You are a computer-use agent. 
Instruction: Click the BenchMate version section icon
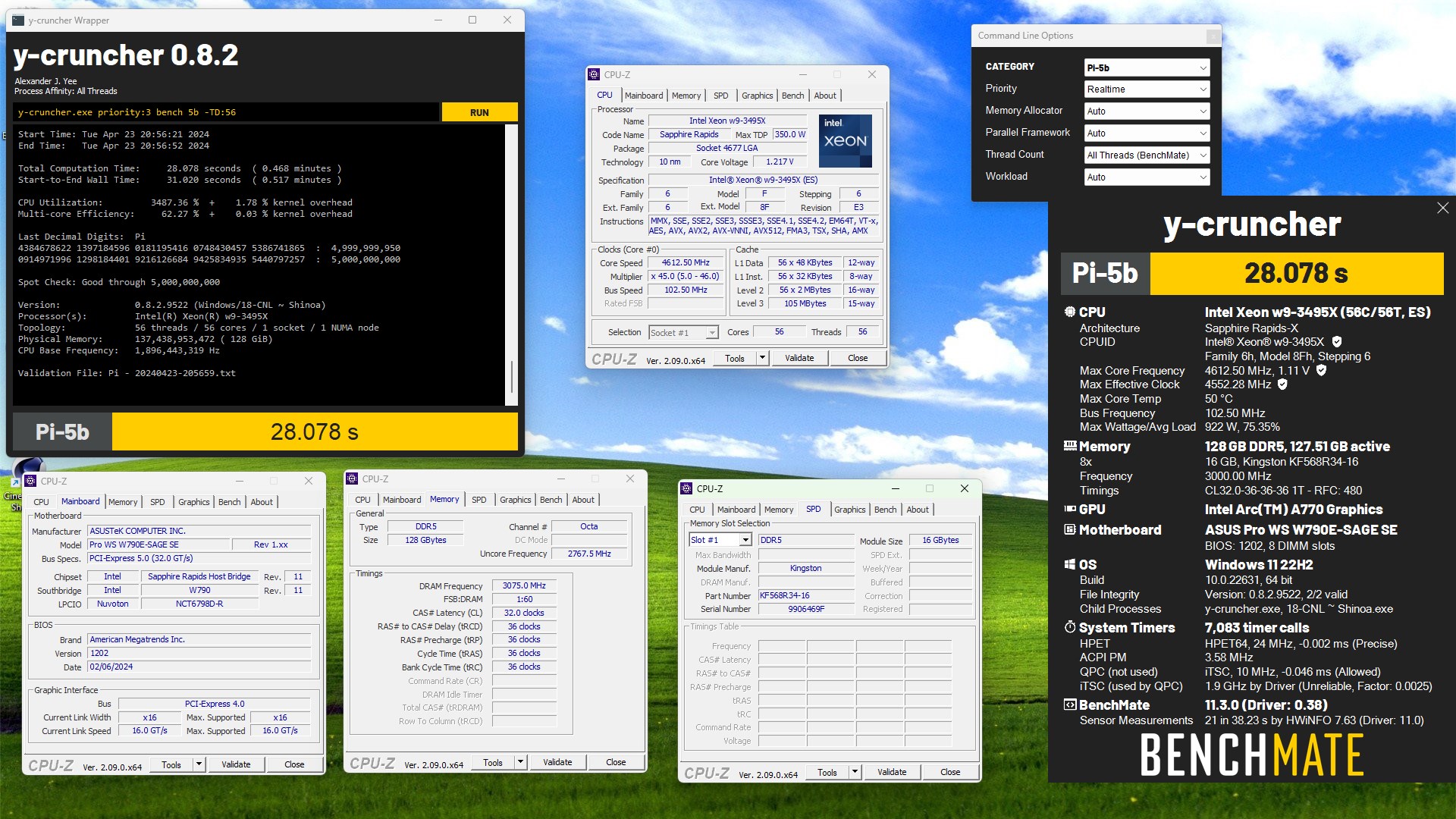pos(1069,704)
